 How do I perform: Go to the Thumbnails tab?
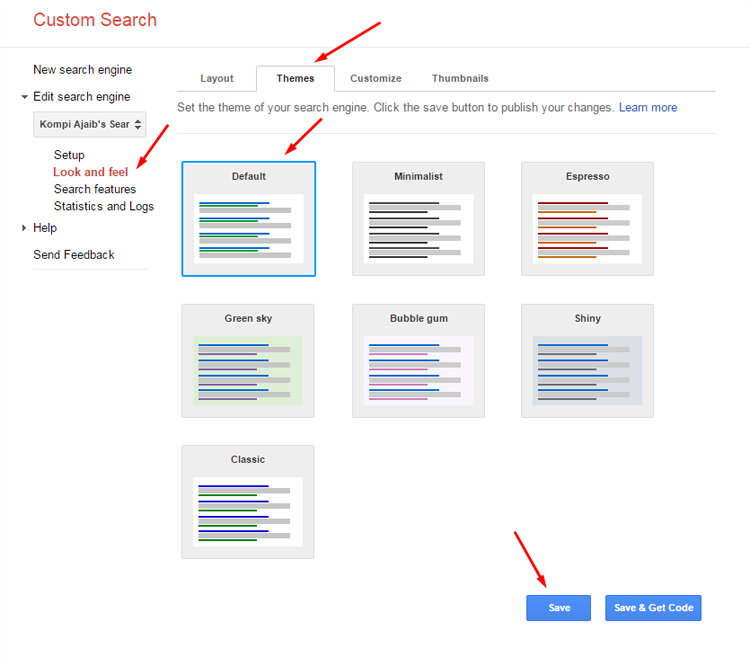click(460, 78)
